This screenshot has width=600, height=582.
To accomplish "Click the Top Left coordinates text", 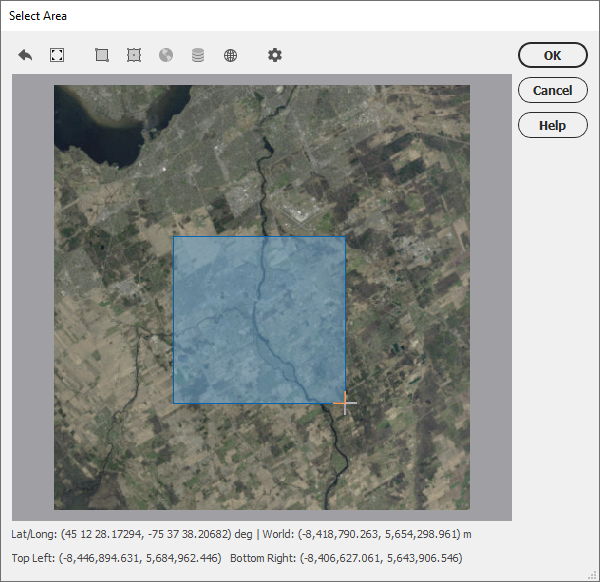I will (x=116, y=558).
